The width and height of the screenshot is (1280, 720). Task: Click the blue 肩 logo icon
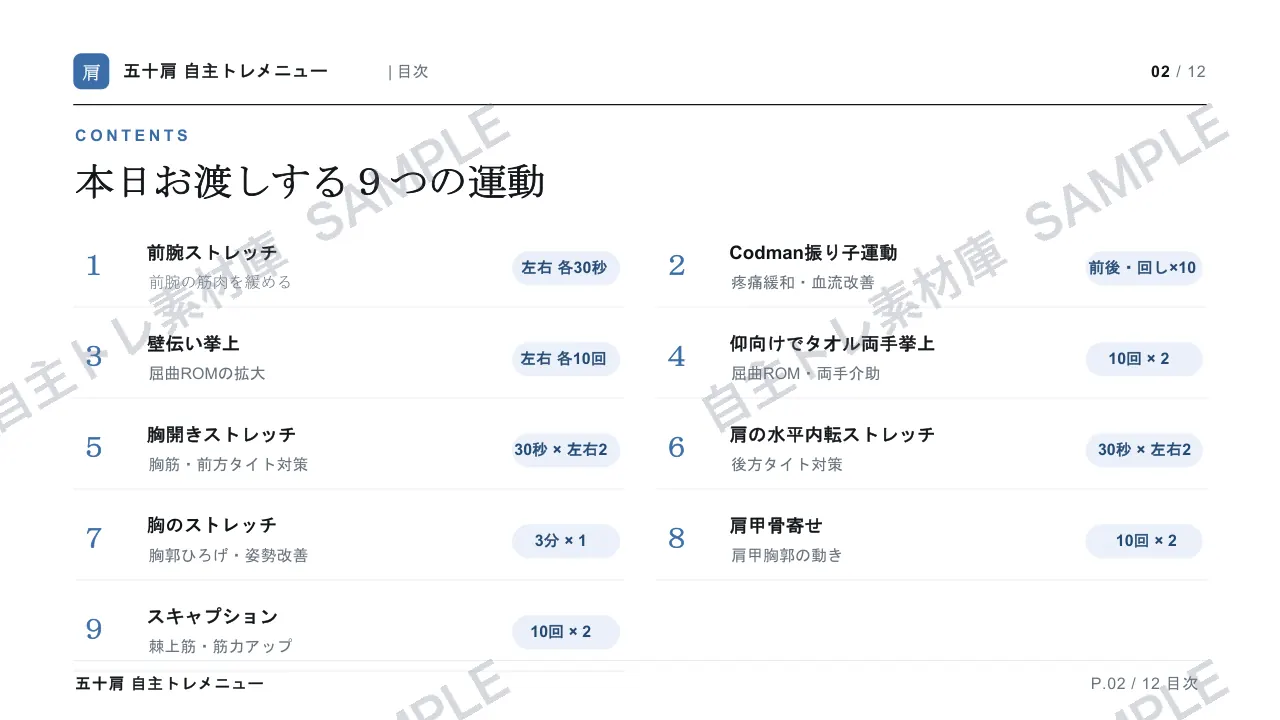coord(91,71)
